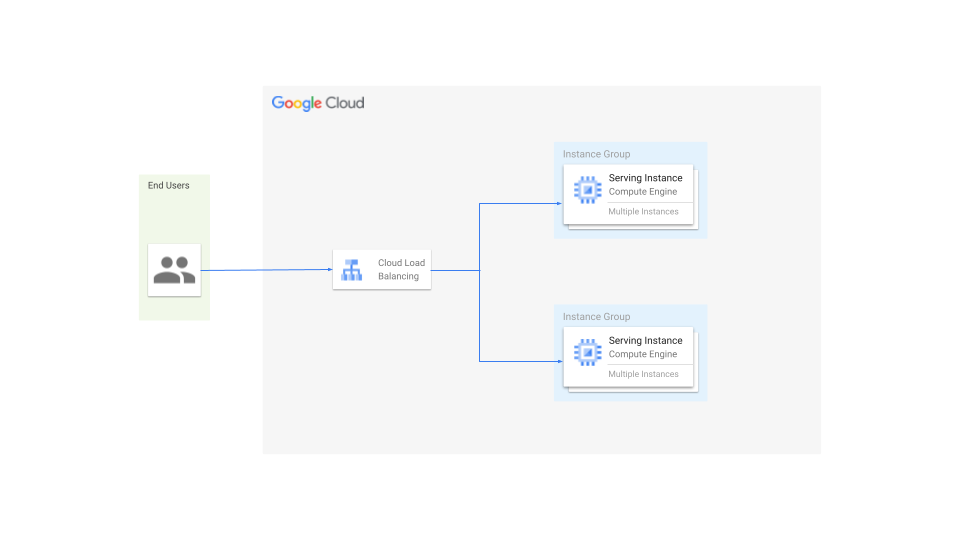
Task: Click the lower "Compute Engine" subtitle text
Action: (642, 354)
